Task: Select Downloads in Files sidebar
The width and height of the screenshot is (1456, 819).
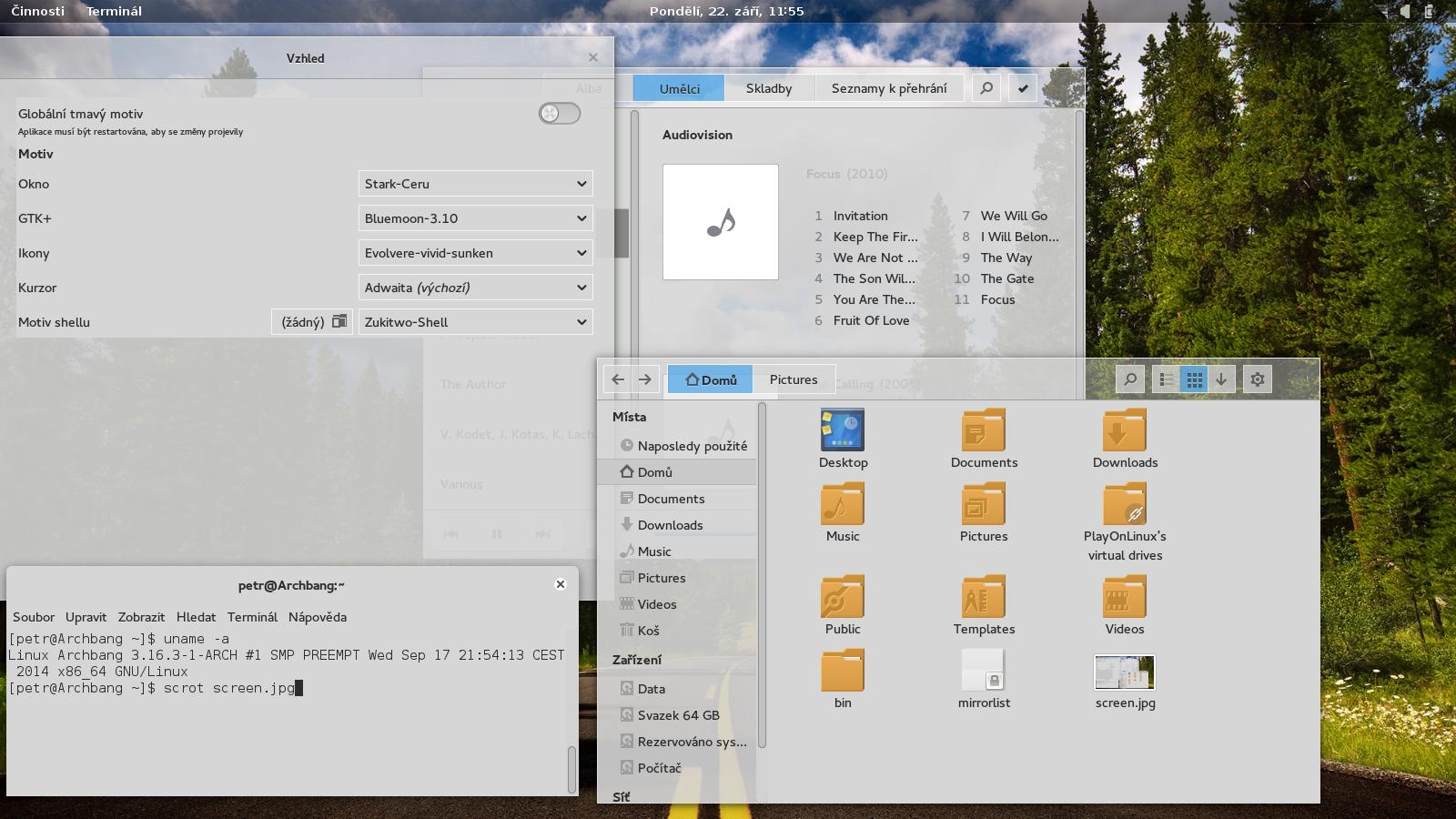Action: click(x=677, y=525)
